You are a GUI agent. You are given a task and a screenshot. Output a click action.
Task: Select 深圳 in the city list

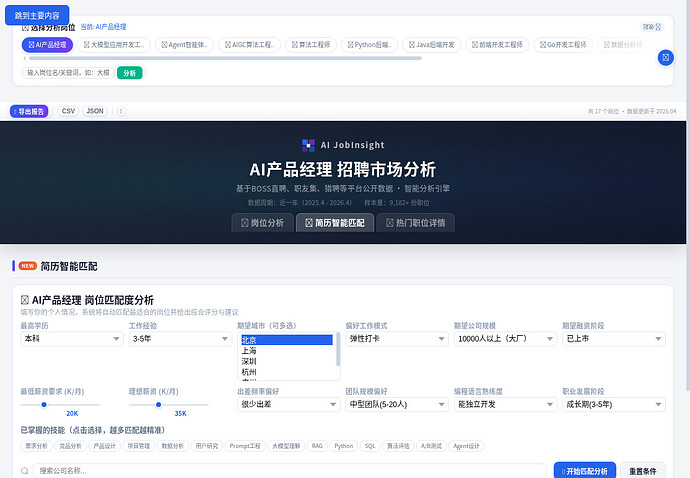(287, 361)
